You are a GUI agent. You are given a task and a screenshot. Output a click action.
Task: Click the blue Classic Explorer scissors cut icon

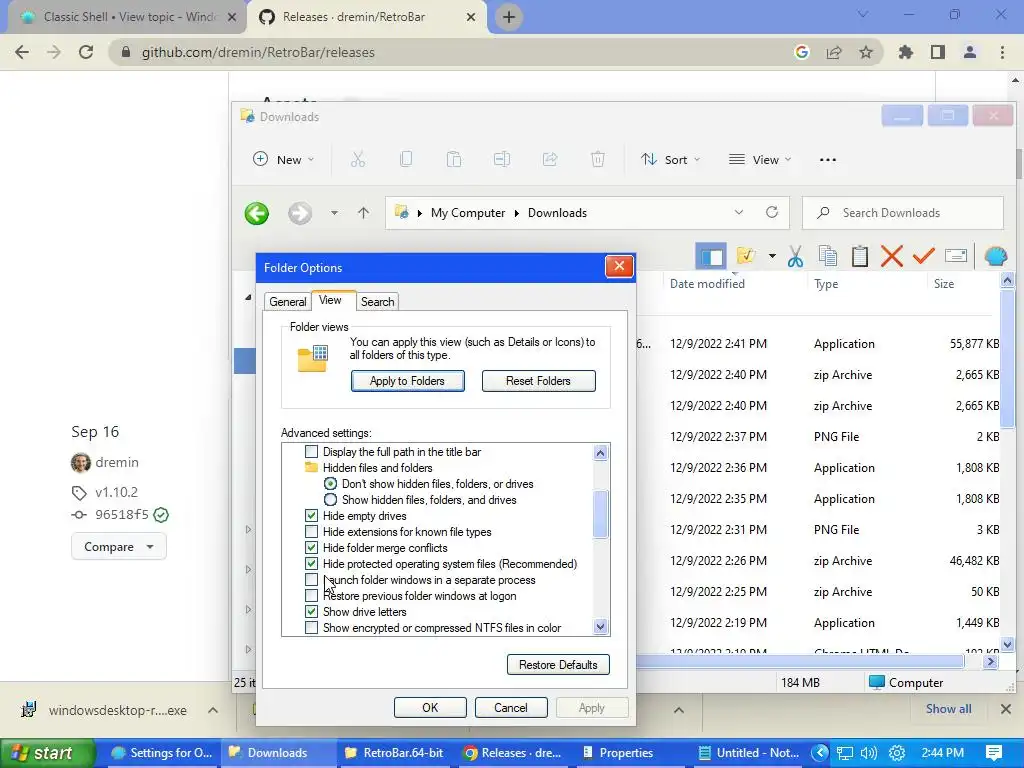coord(795,256)
